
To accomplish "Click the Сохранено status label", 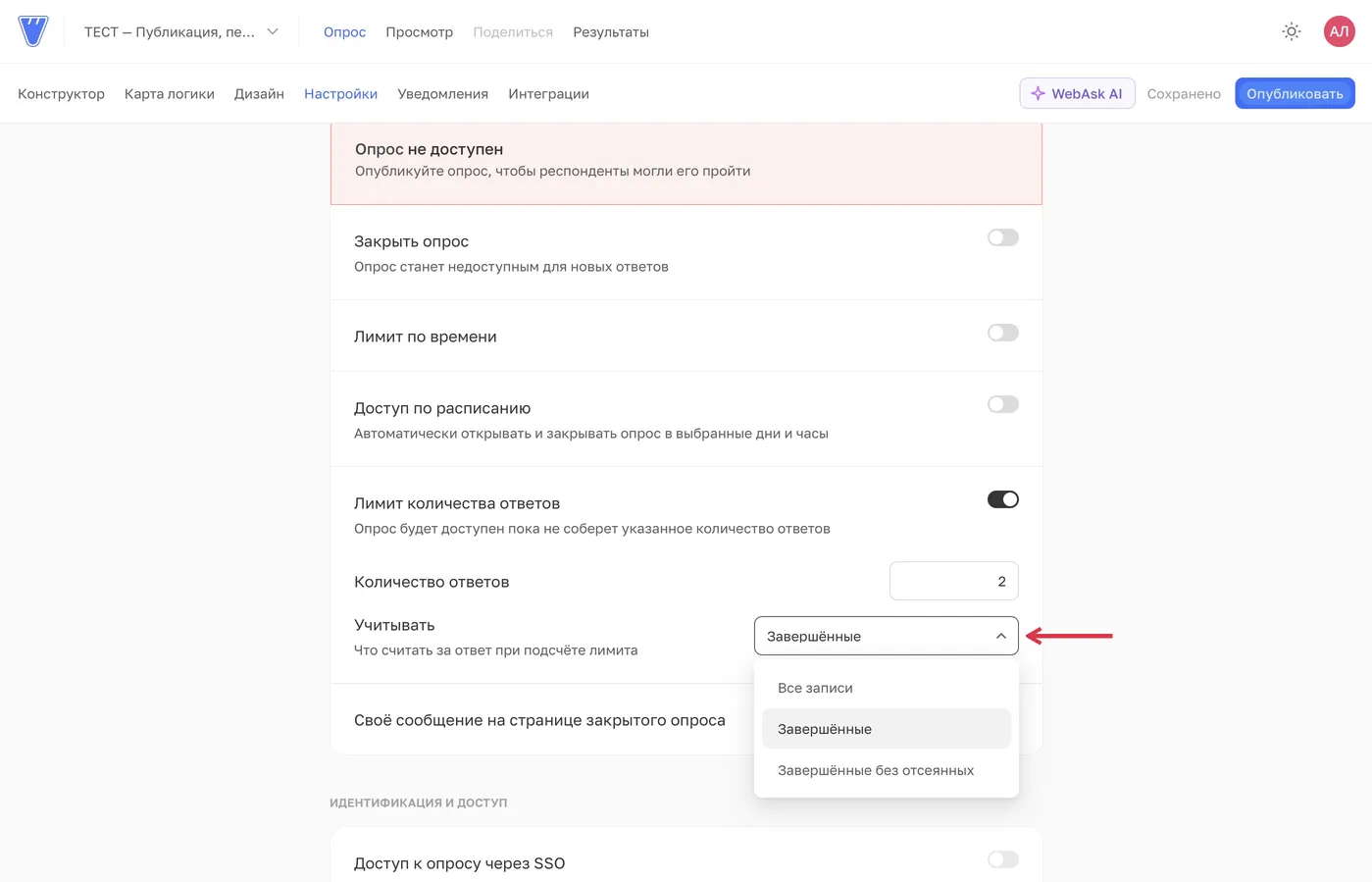I will (1184, 93).
